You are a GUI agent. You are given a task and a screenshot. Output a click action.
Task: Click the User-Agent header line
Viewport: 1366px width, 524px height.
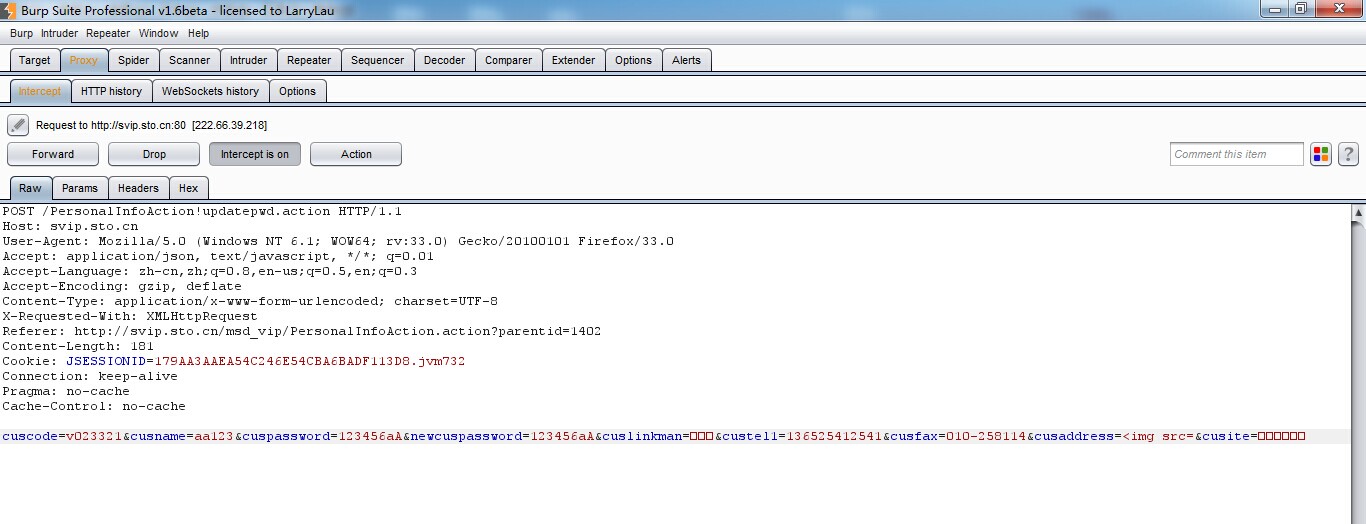click(x=338, y=241)
